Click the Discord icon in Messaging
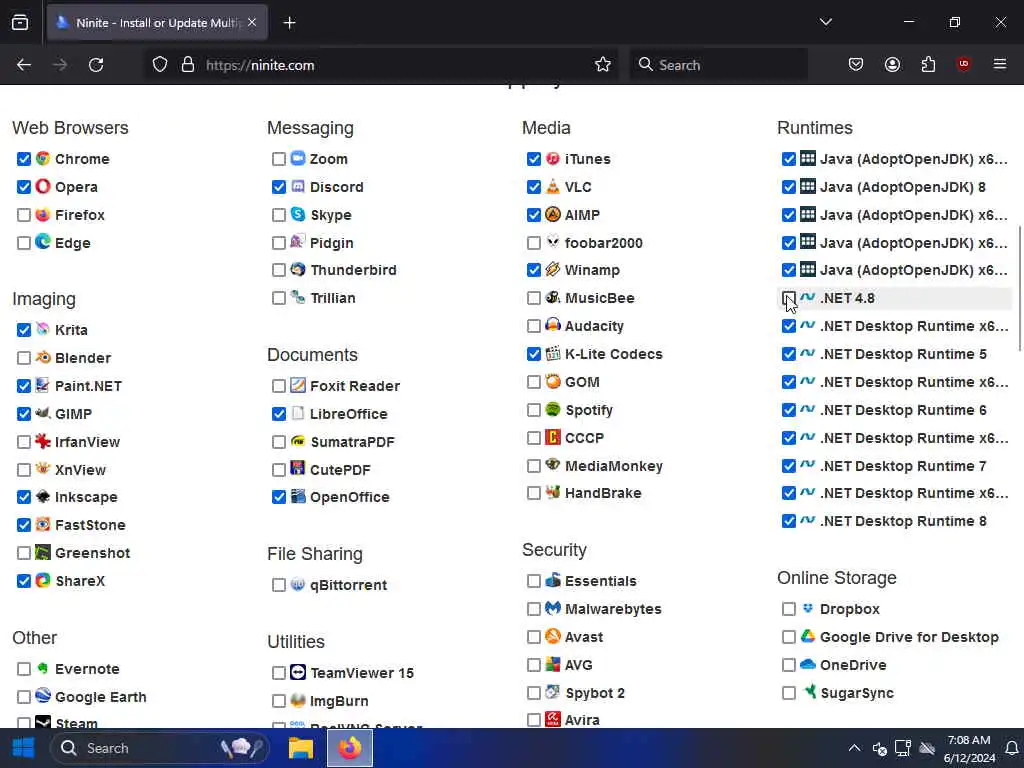 [298, 187]
